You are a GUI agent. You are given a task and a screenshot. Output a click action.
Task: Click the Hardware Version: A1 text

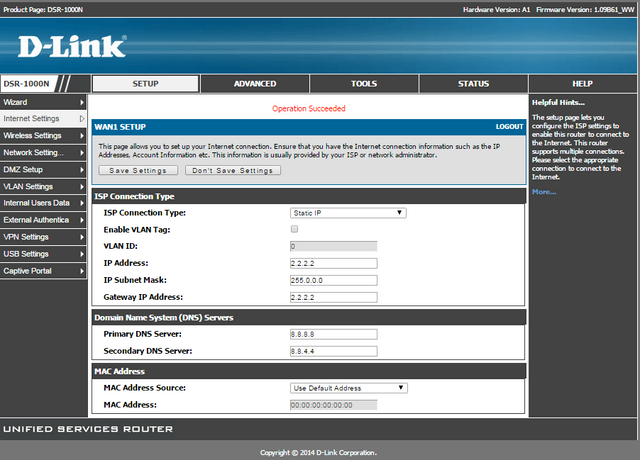click(496, 9)
